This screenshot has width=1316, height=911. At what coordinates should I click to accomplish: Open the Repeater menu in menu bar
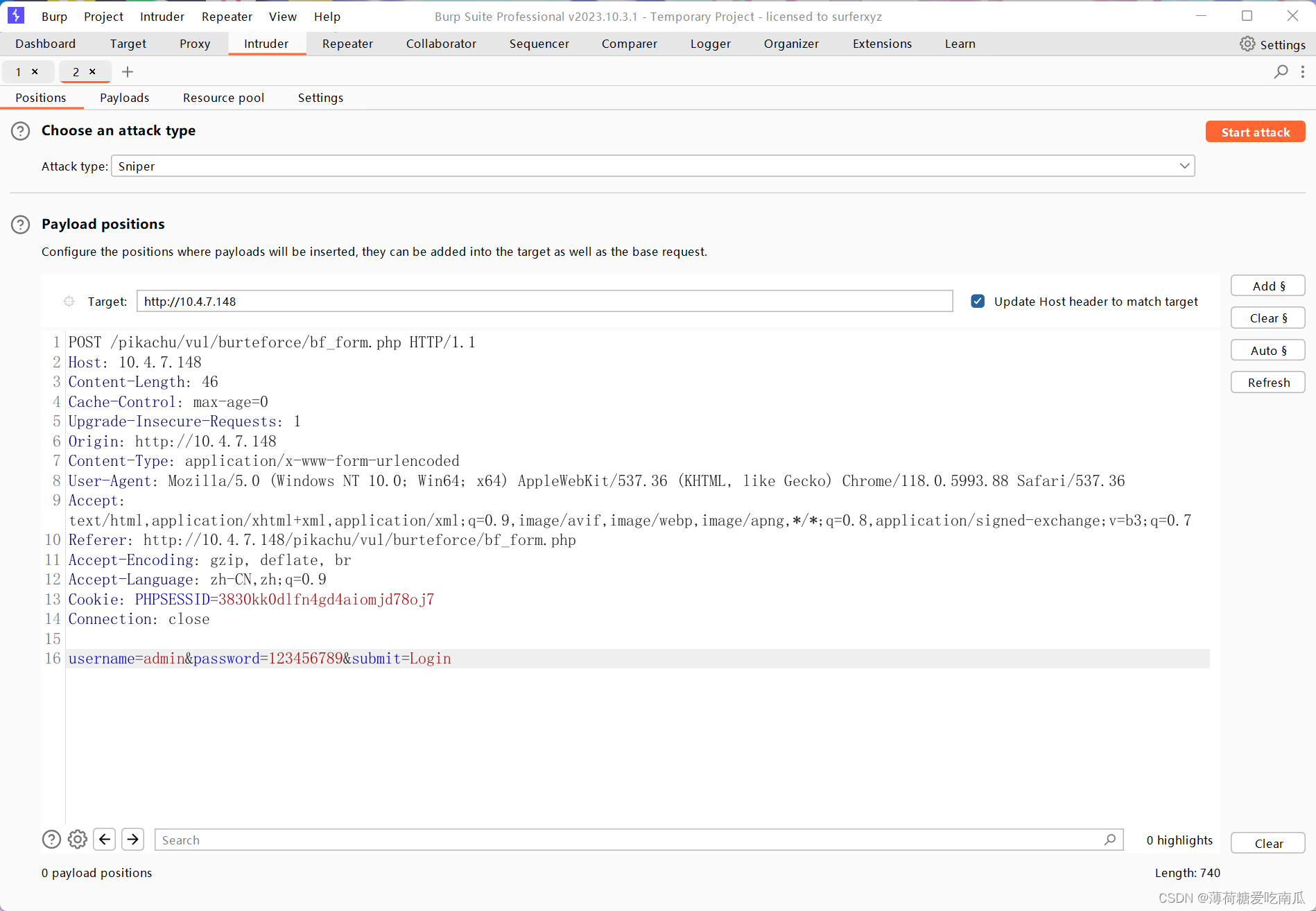[227, 16]
